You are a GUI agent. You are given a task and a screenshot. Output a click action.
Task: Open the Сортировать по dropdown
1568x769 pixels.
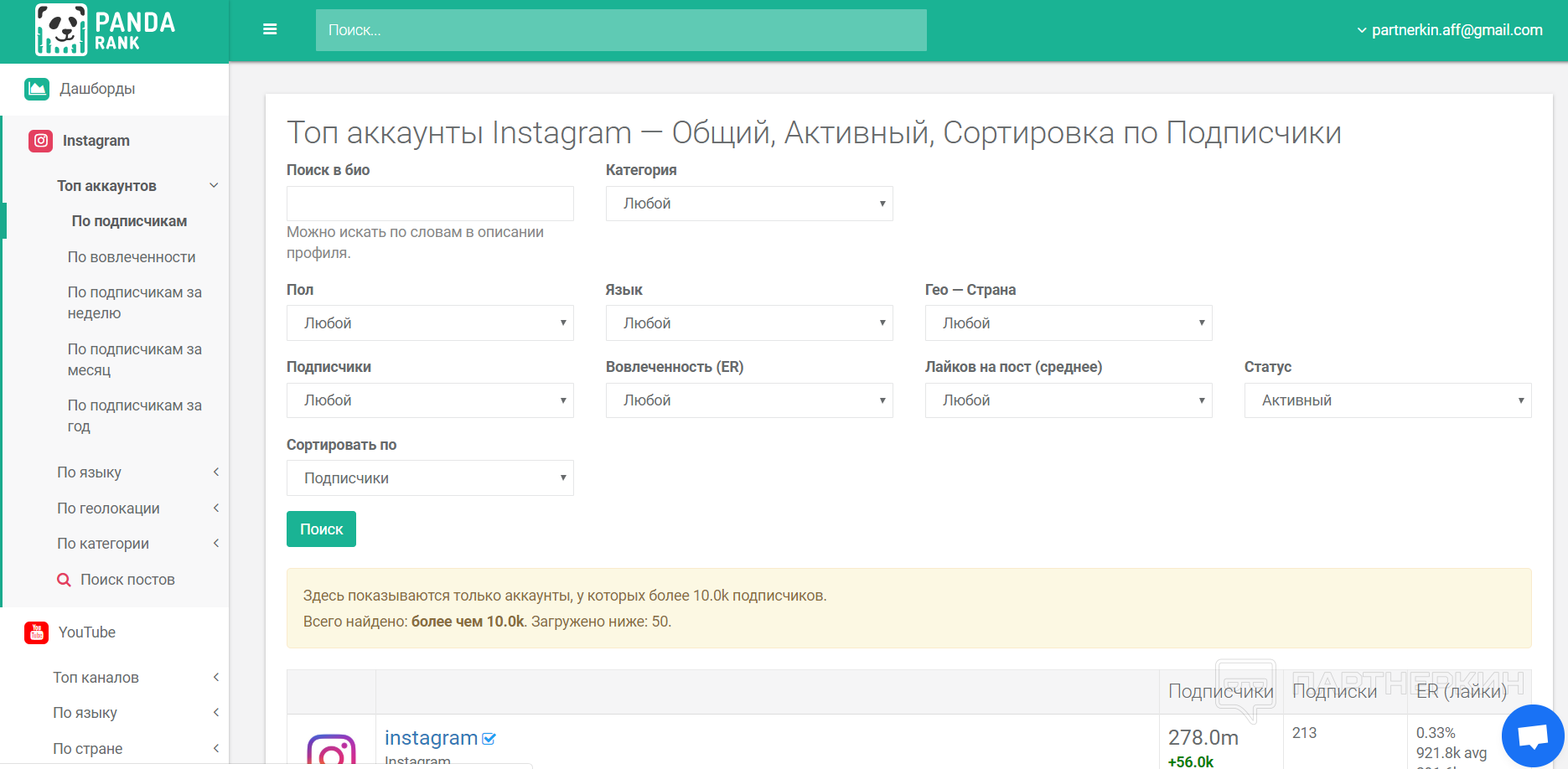[x=430, y=478]
